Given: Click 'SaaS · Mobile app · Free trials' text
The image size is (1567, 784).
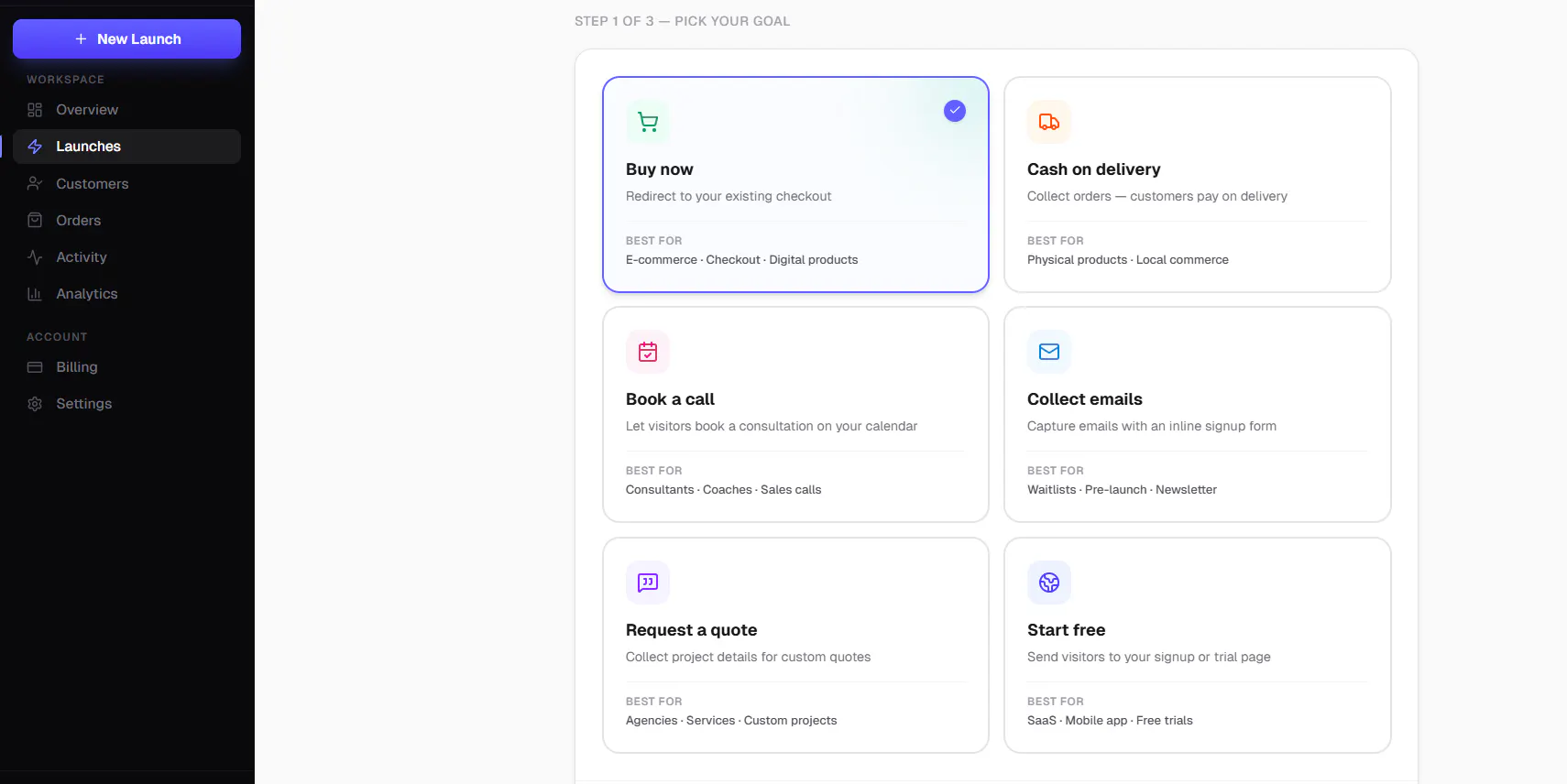Looking at the screenshot, I should [1111, 721].
